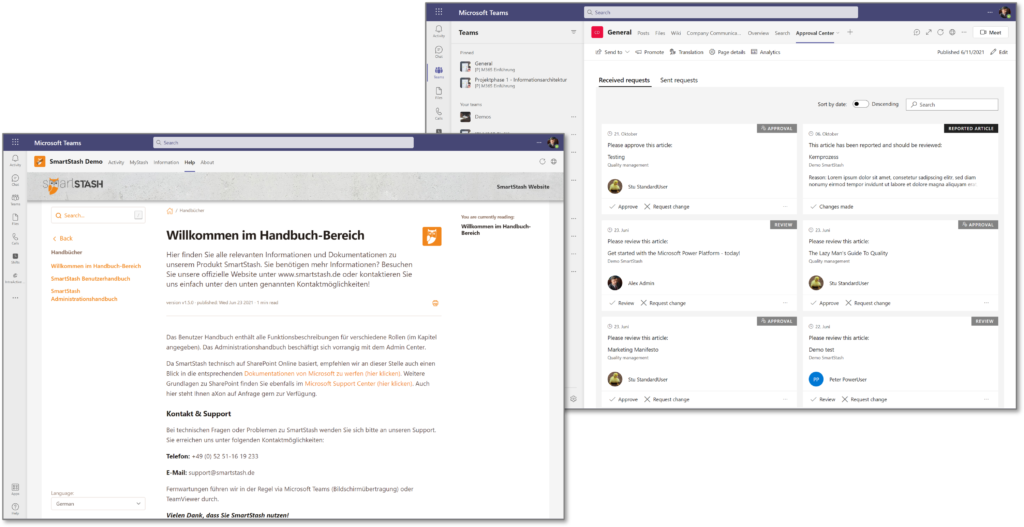Open more options ellipsis in General header
Screen dimensions: 1024x527
(x=964, y=32)
